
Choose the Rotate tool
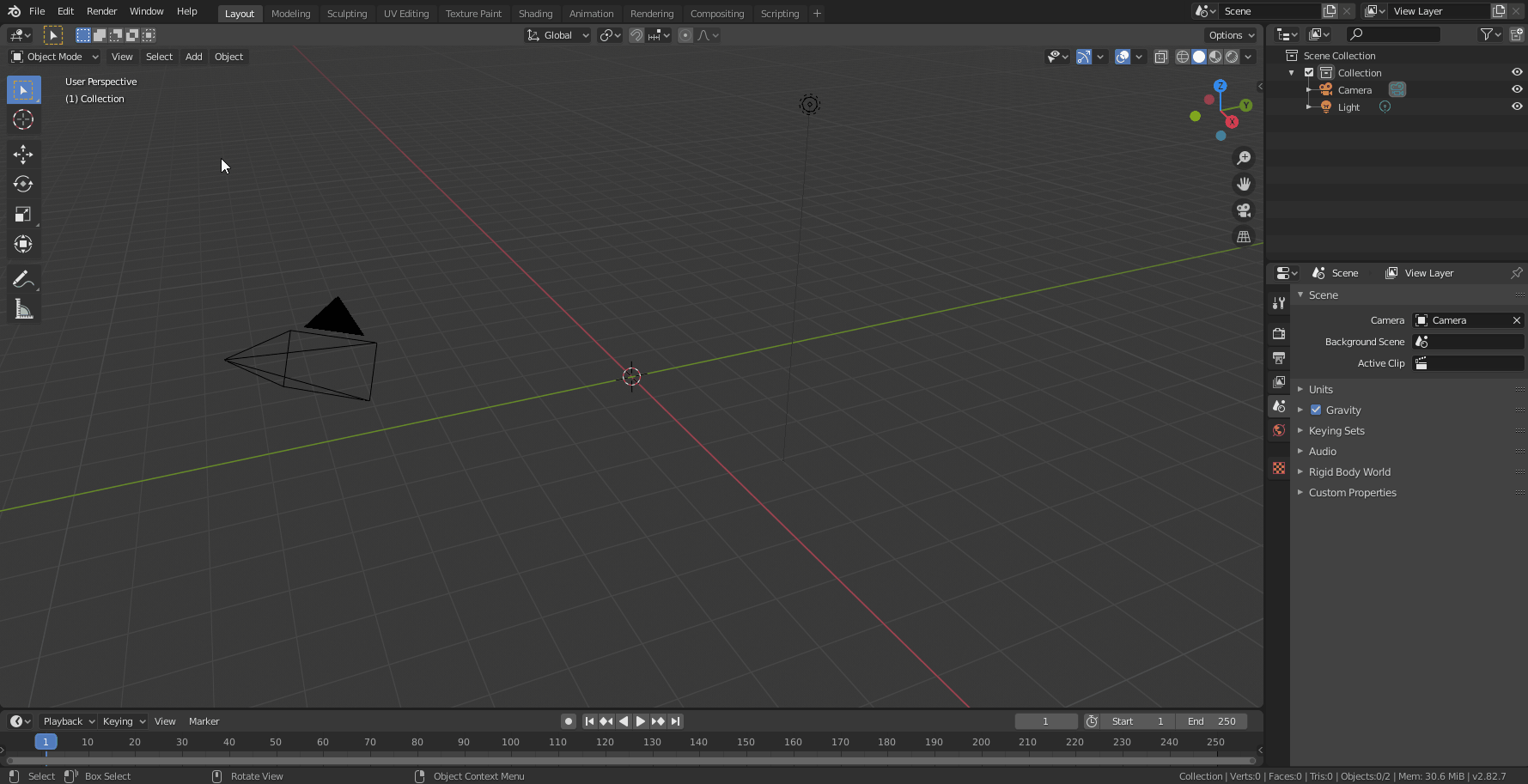[23, 184]
